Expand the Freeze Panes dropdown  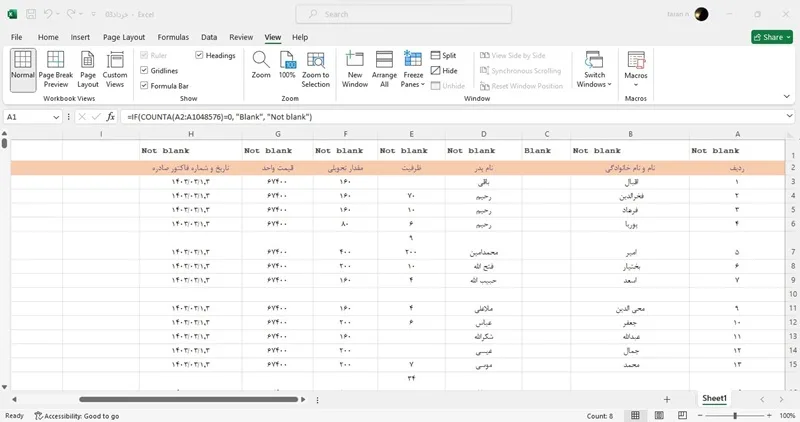pos(413,70)
